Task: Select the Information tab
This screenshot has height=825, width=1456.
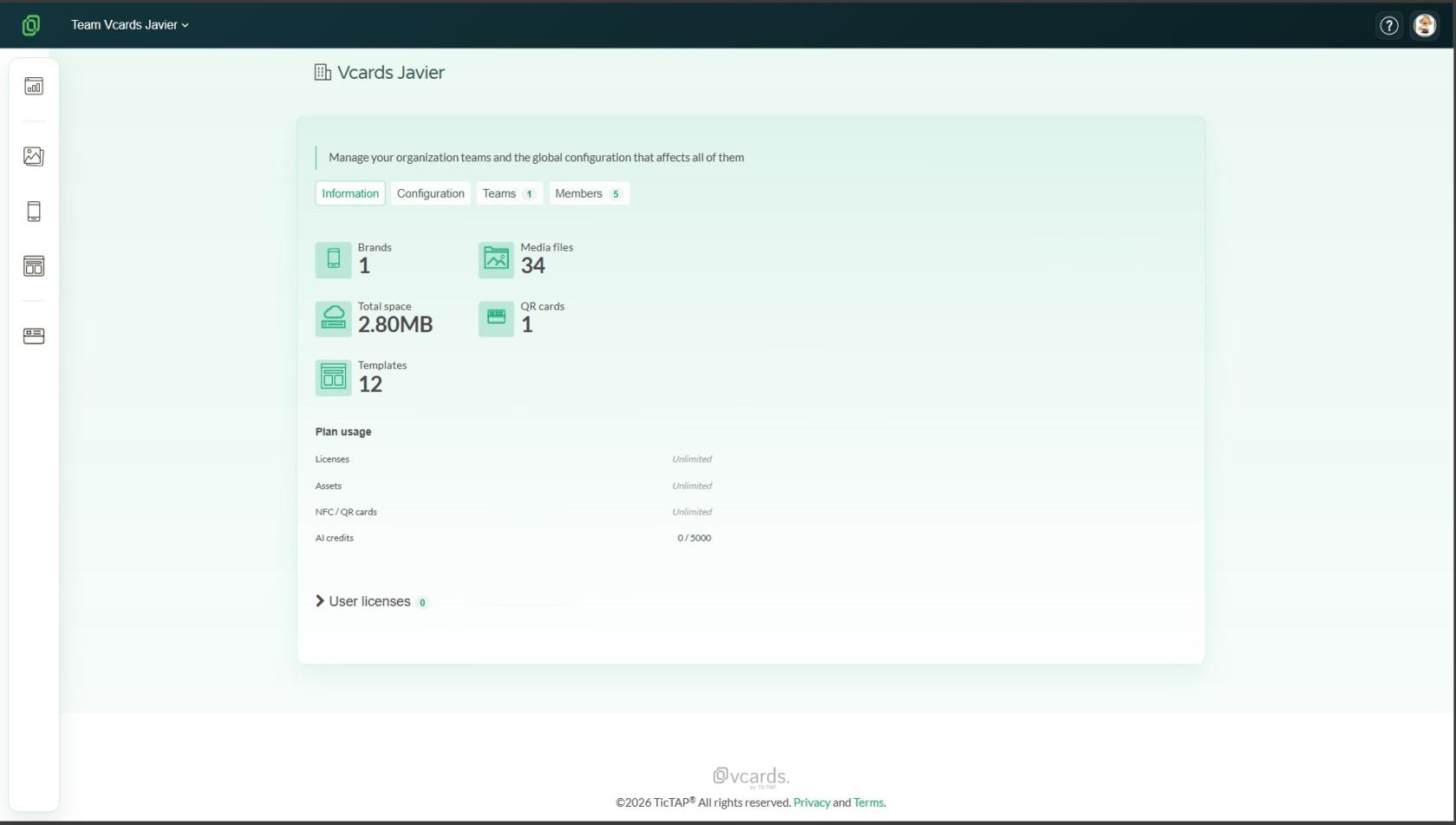Action: pos(350,193)
